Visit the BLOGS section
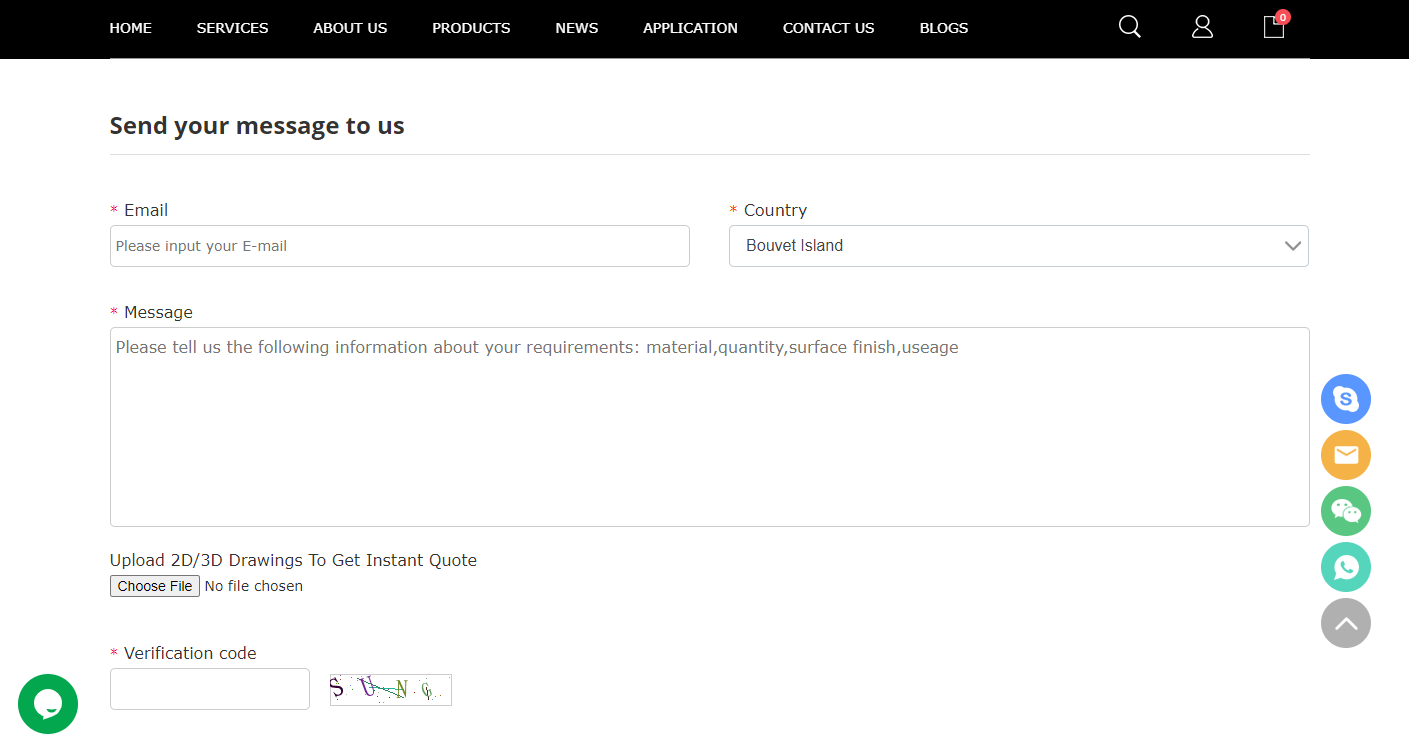Viewport: 1409px width, 739px height. pos(943,28)
